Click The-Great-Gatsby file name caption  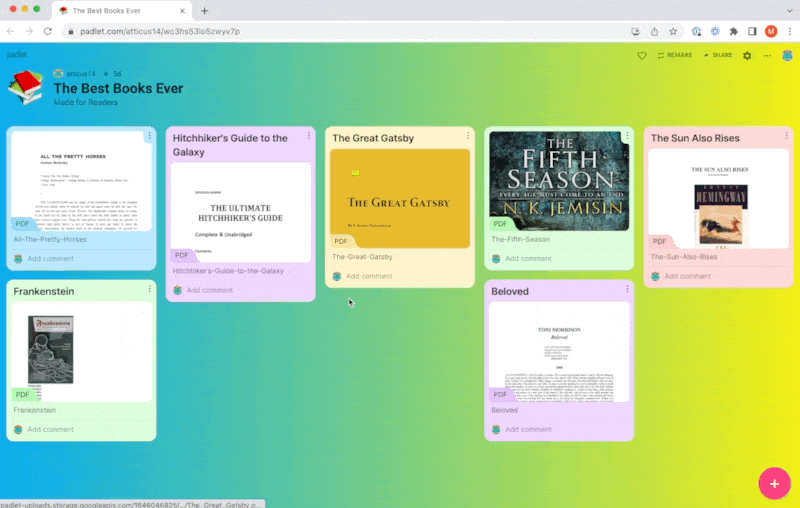click(362, 257)
